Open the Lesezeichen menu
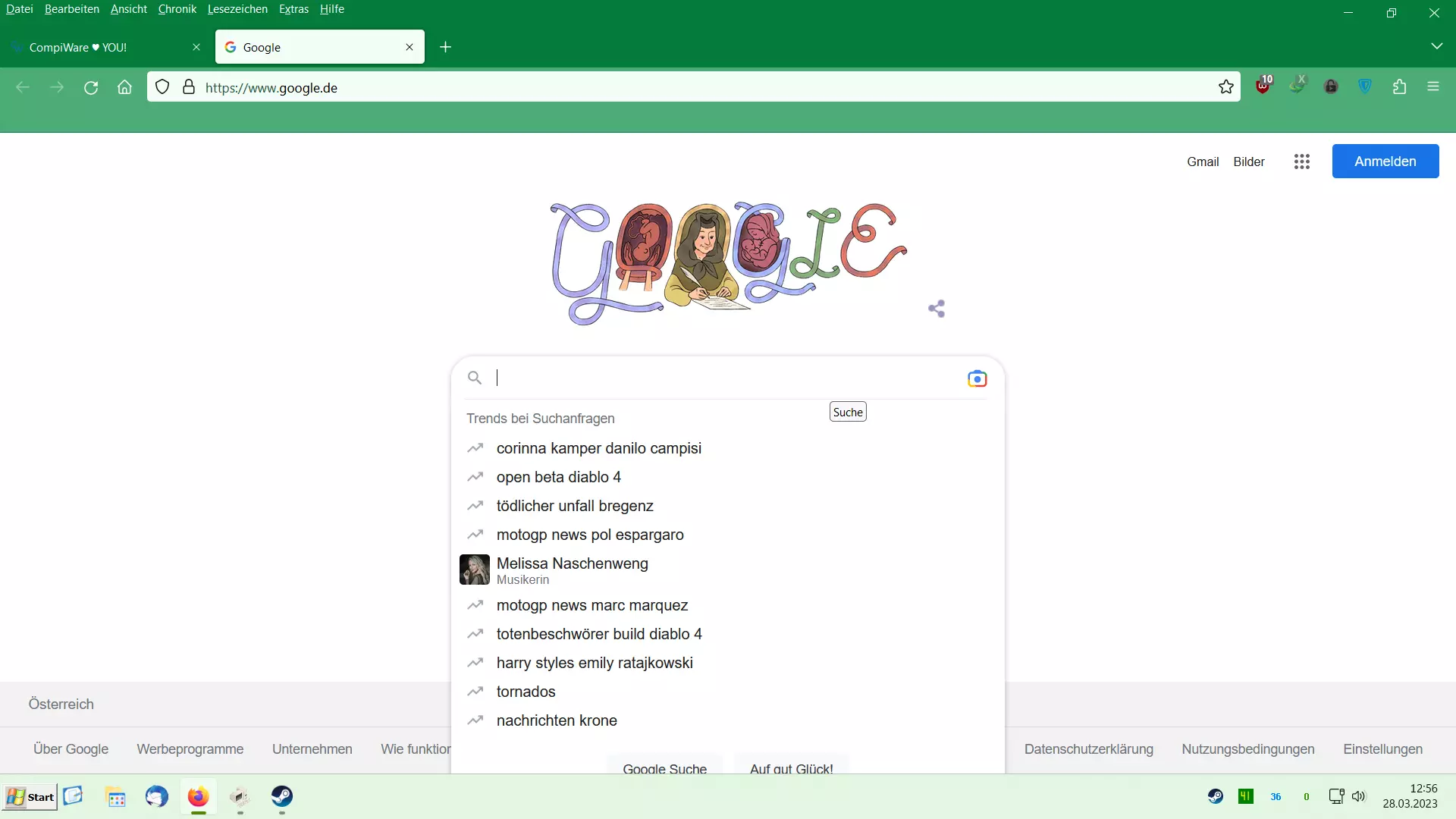The image size is (1456, 819). coord(237,9)
